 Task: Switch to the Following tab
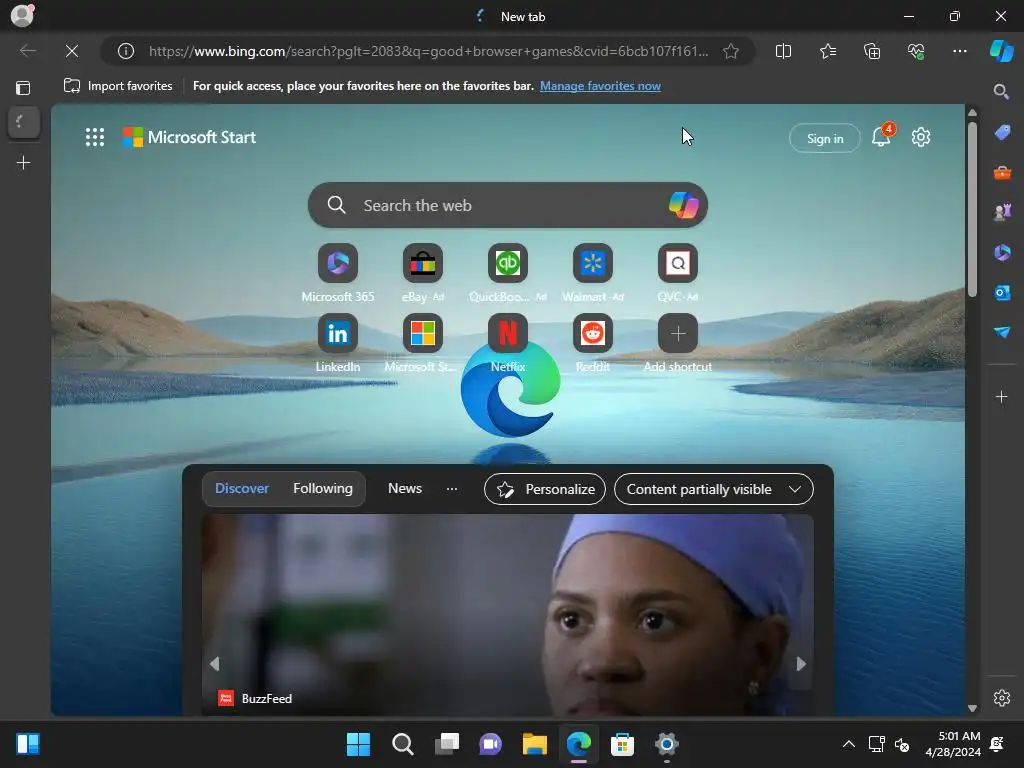coord(323,488)
